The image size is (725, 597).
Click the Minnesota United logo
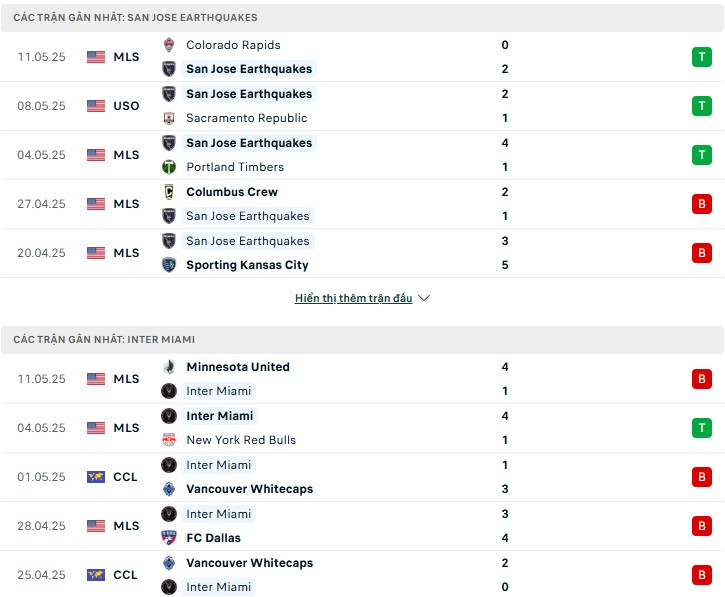(169, 367)
